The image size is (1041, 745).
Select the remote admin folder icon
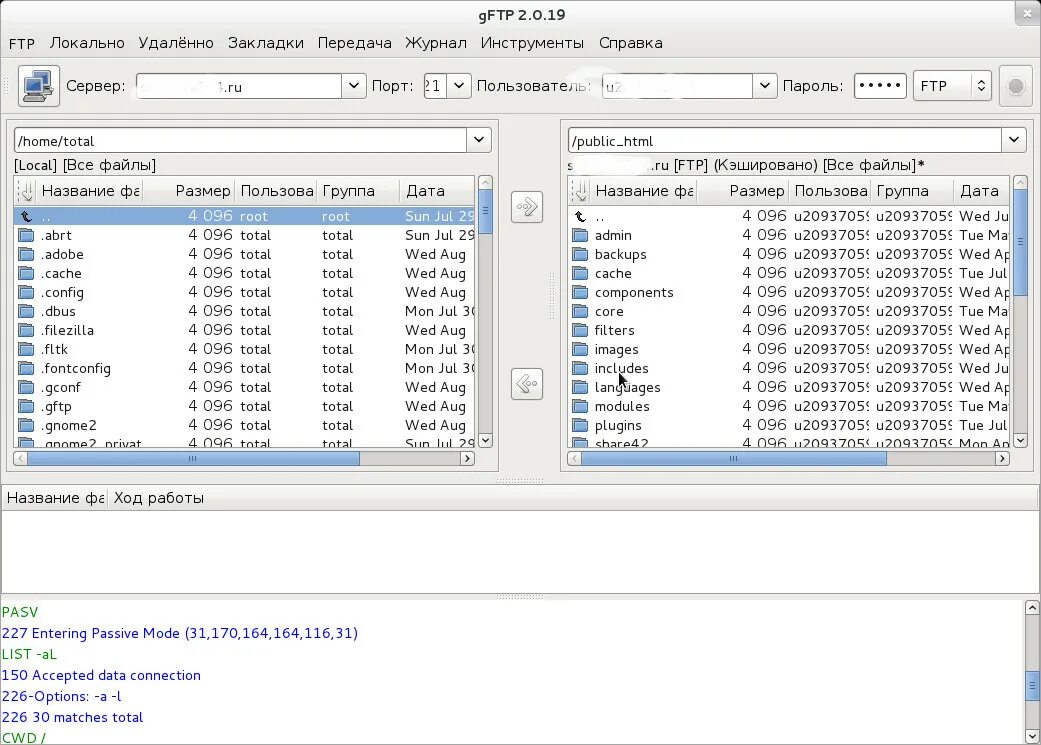click(x=580, y=235)
